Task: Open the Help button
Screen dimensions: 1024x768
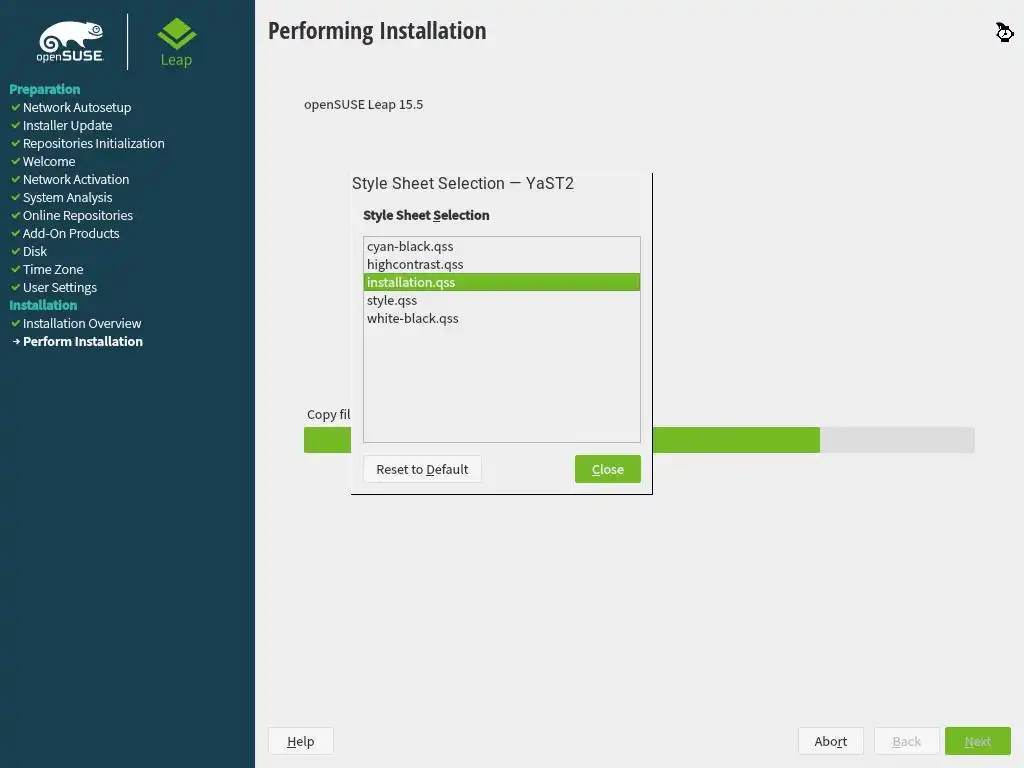Action: point(300,741)
